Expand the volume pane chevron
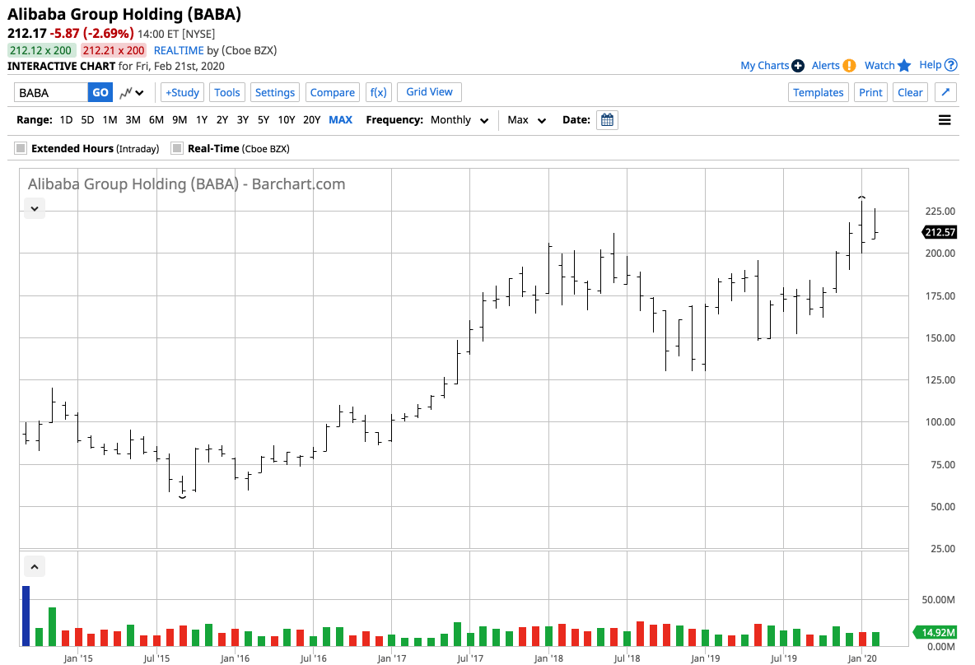Screen dimensions: 975x665 point(34,567)
